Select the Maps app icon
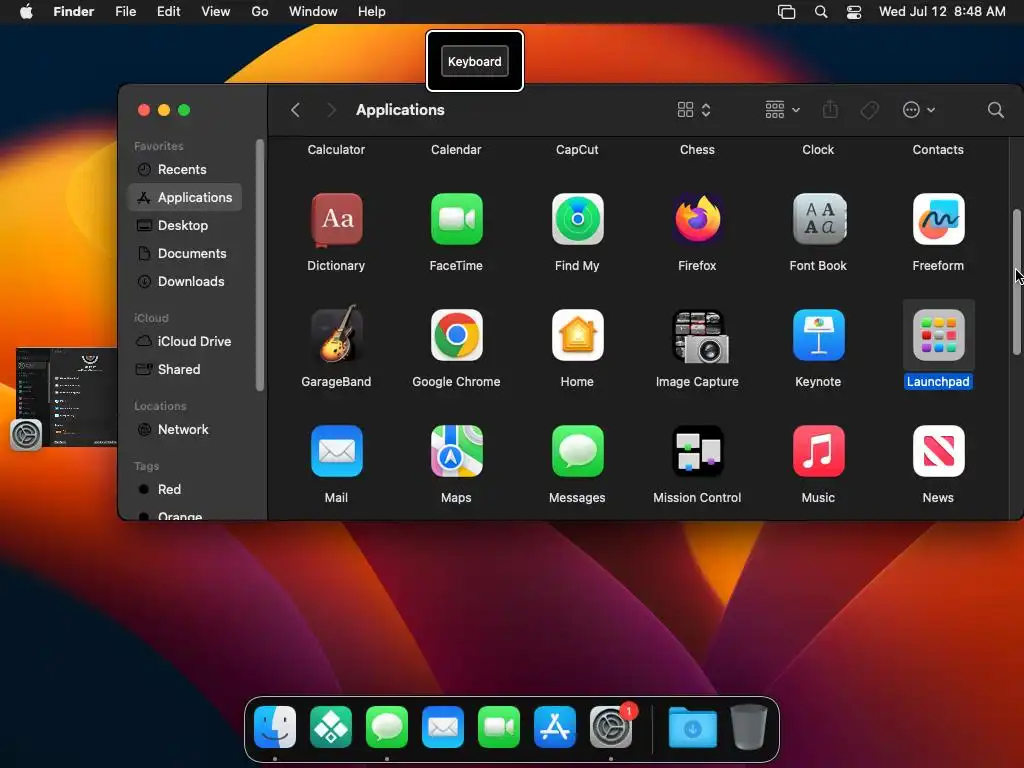 pos(456,451)
